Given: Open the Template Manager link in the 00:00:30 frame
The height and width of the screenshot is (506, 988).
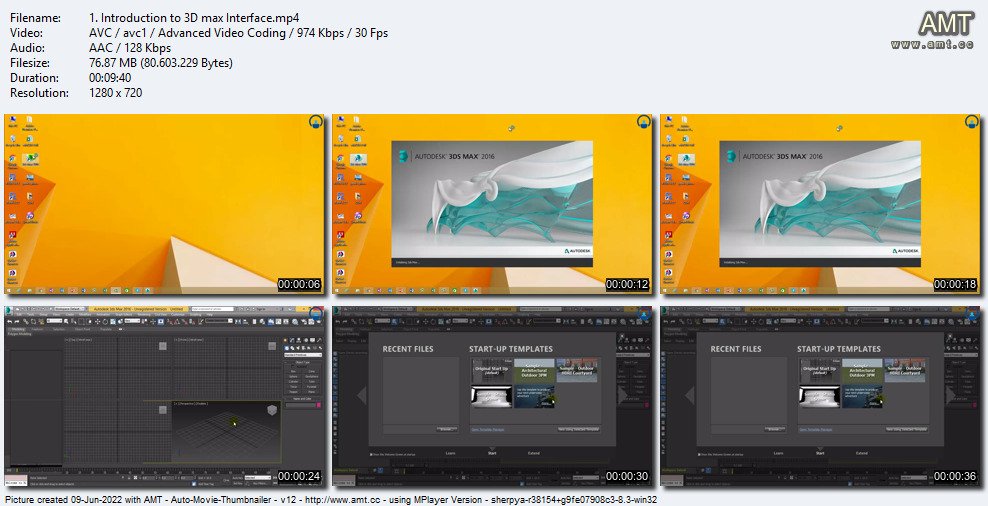Looking at the screenshot, I should (x=488, y=429).
